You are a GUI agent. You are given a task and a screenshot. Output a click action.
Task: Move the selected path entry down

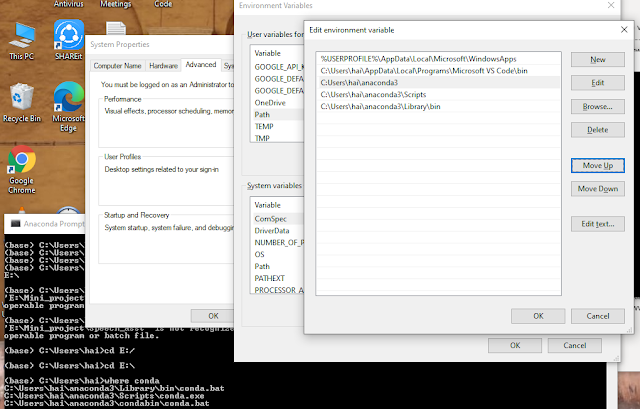[x=598, y=189]
